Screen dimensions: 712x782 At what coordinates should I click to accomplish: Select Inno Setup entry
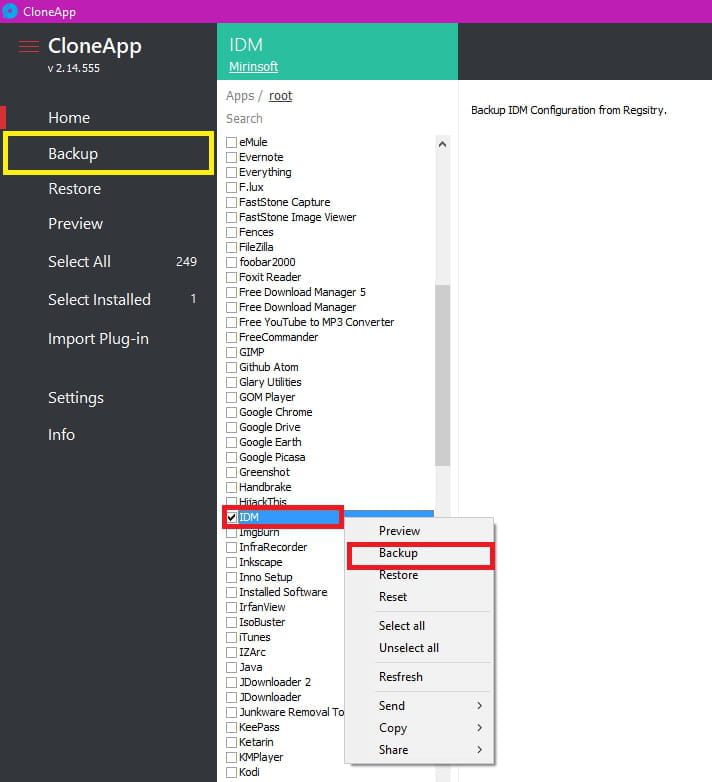266,577
